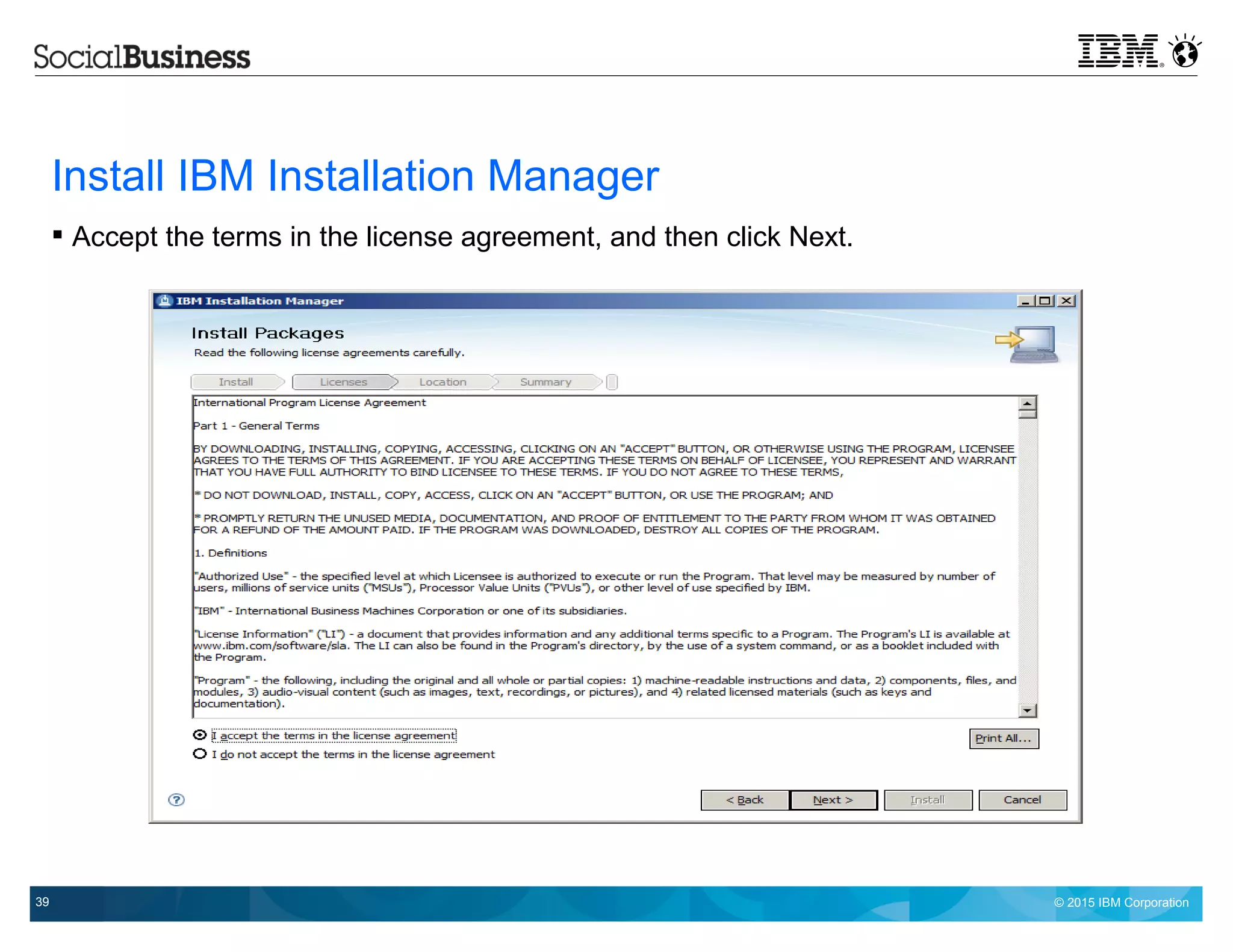Click the IBM logo on the slide
1233x952 pixels.
pyautogui.click(x=1120, y=51)
